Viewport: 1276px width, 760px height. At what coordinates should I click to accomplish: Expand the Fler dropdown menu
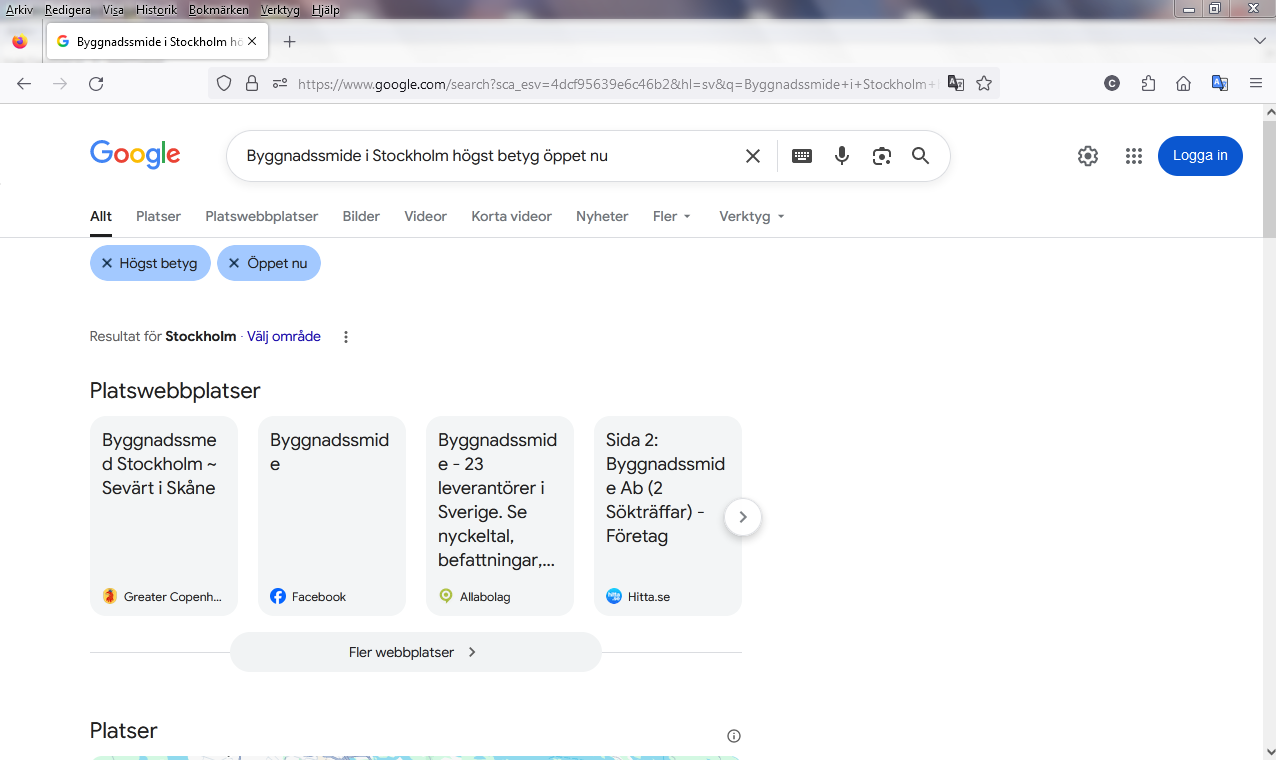(x=671, y=216)
